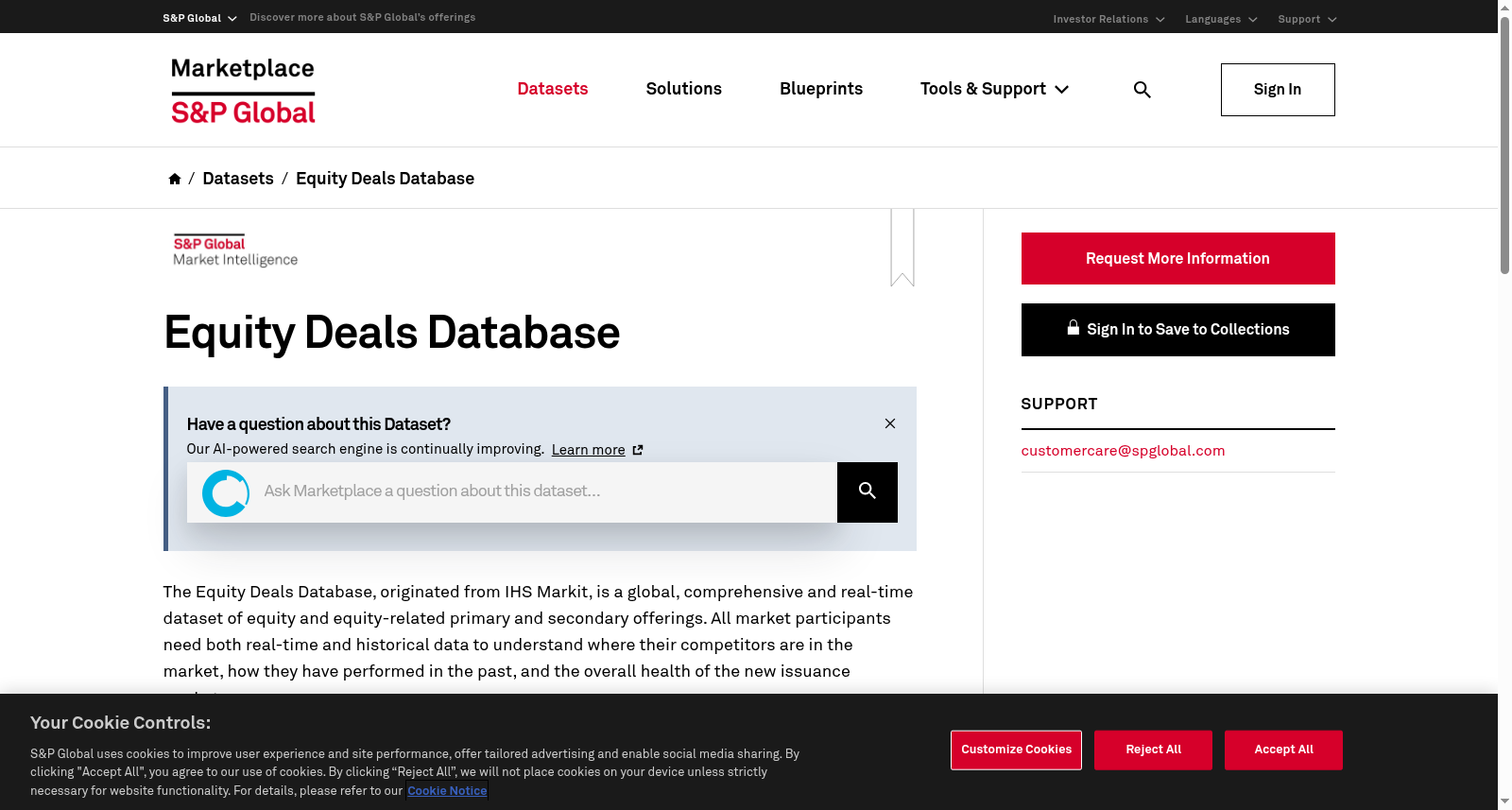Submit question with black search button

[x=868, y=492]
